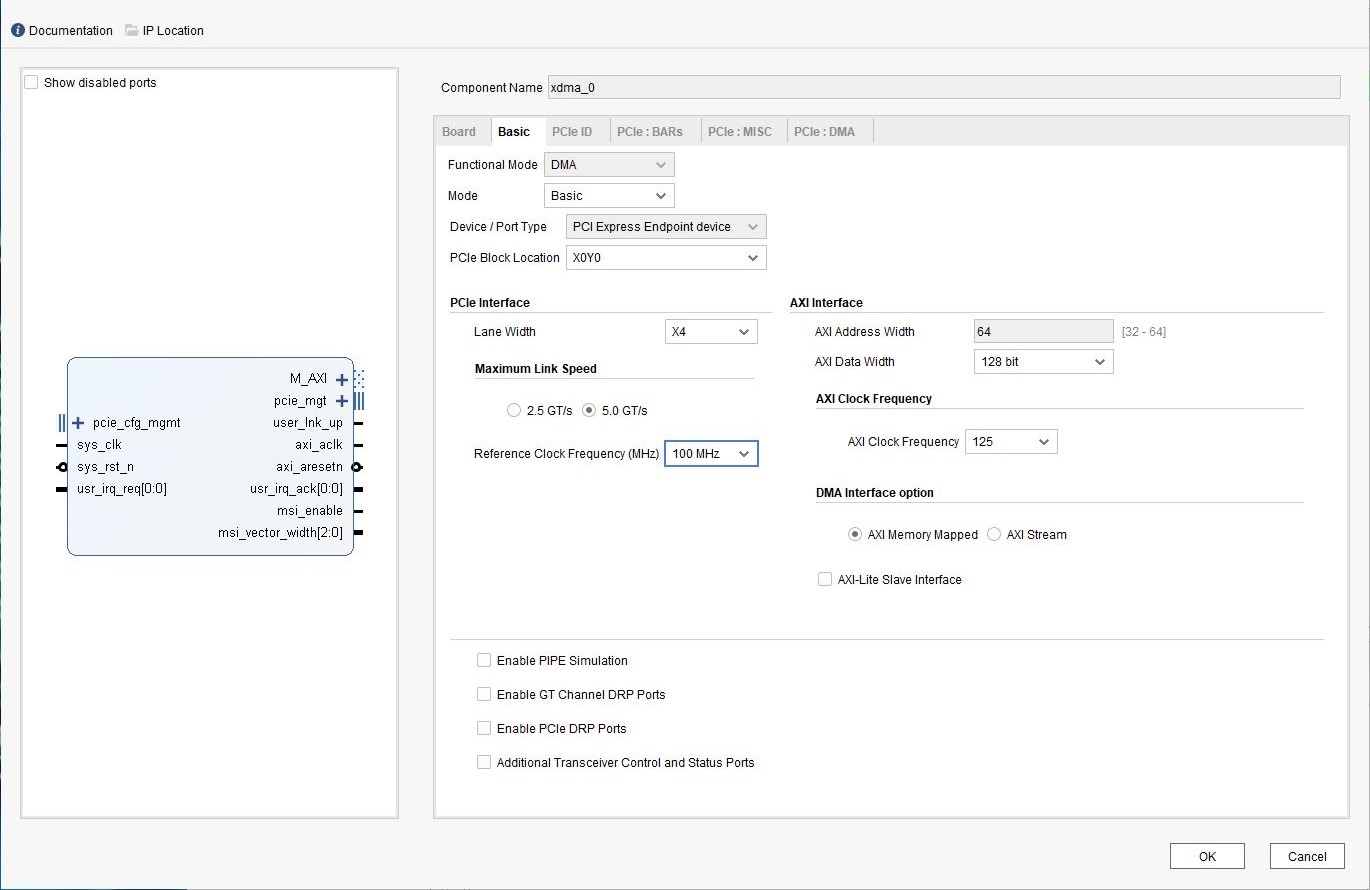Viewport: 1370px width, 890px height.
Task: Enable PIPE Simulation checkbox
Action: pos(484,660)
